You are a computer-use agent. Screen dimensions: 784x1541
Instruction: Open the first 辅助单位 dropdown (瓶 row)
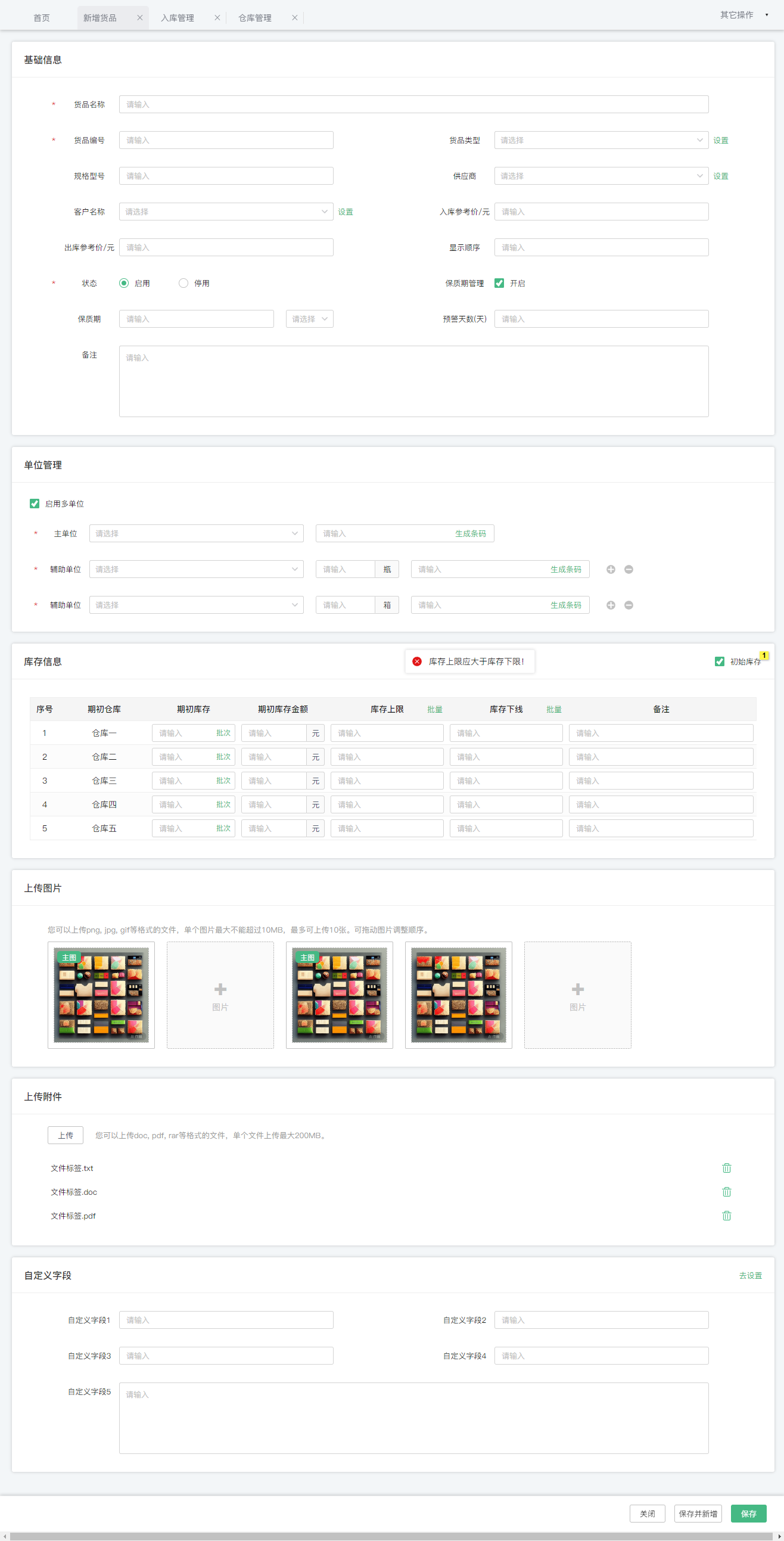coord(196,570)
